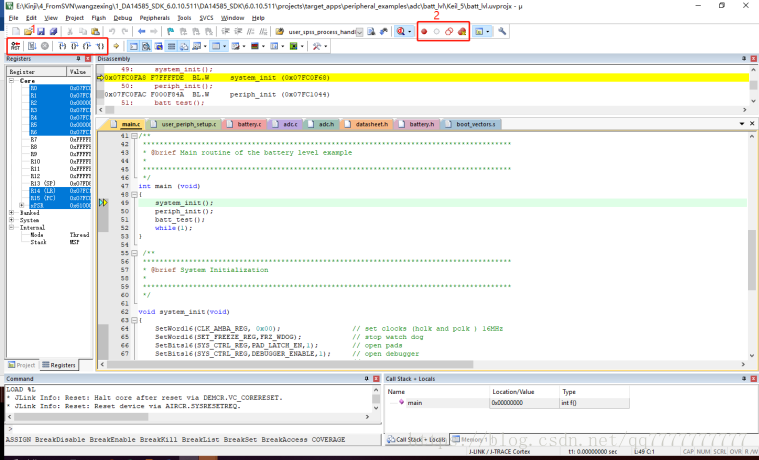Switch to the Project panel tab
The height and width of the screenshot is (460, 759).
pyautogui.click(x=22, y=365)
